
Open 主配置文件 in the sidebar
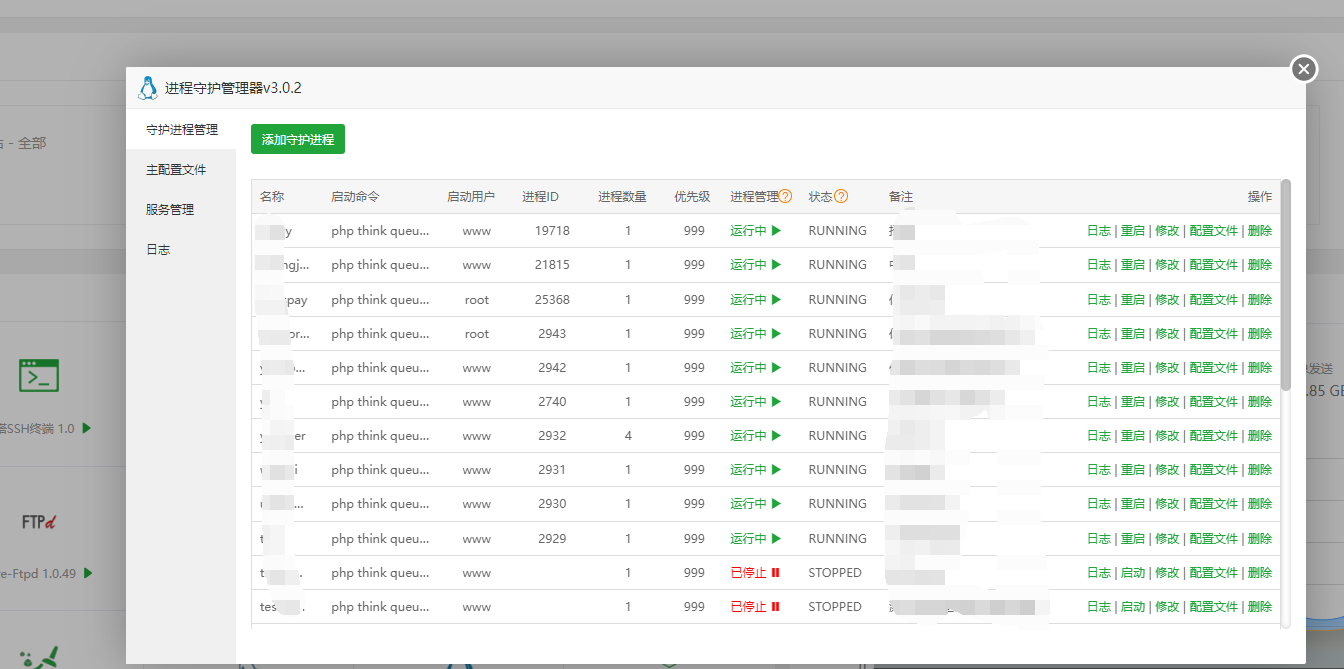point(181,170)
